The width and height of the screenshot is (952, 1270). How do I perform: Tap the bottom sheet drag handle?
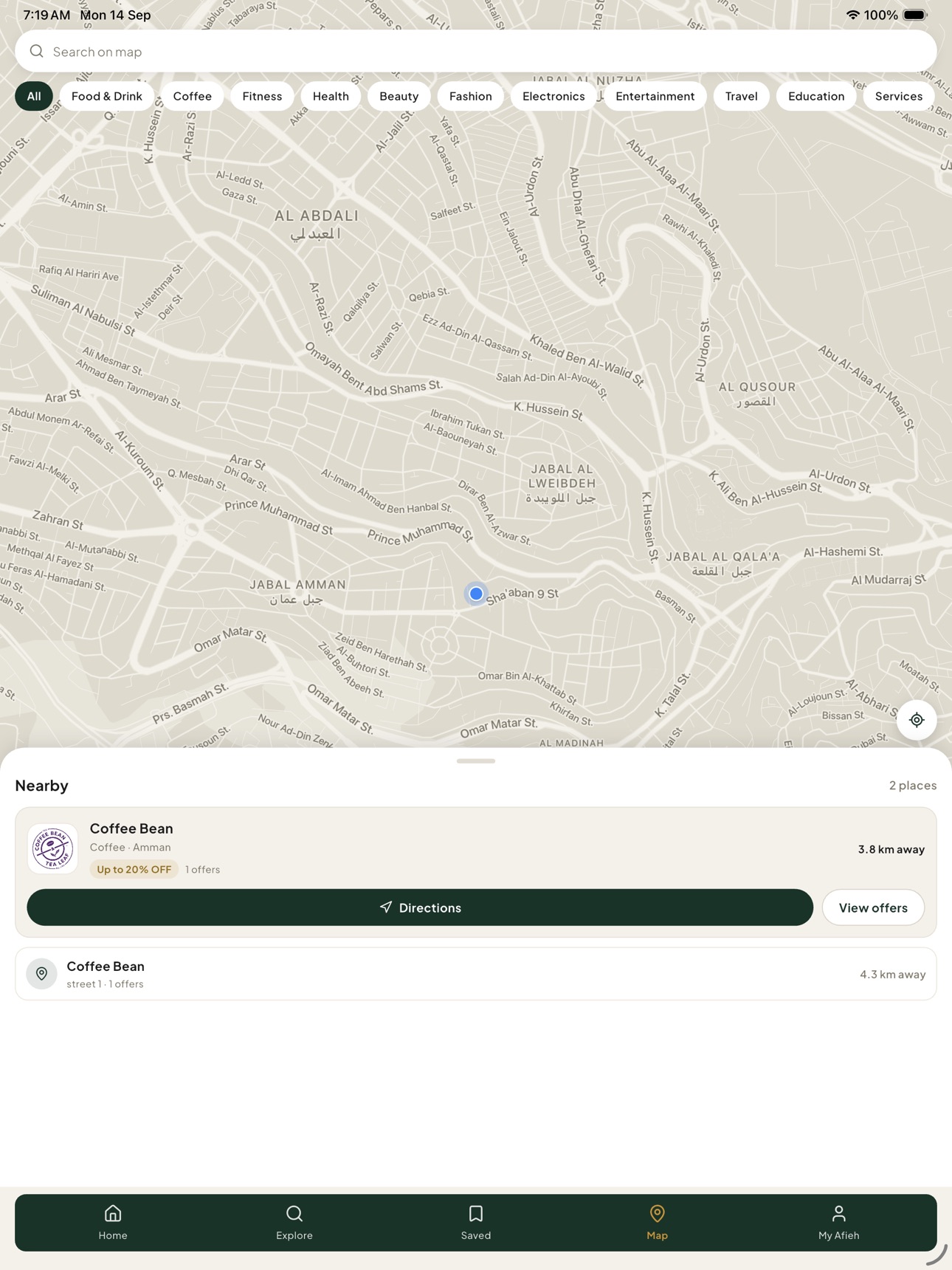[x=476, y=761]
